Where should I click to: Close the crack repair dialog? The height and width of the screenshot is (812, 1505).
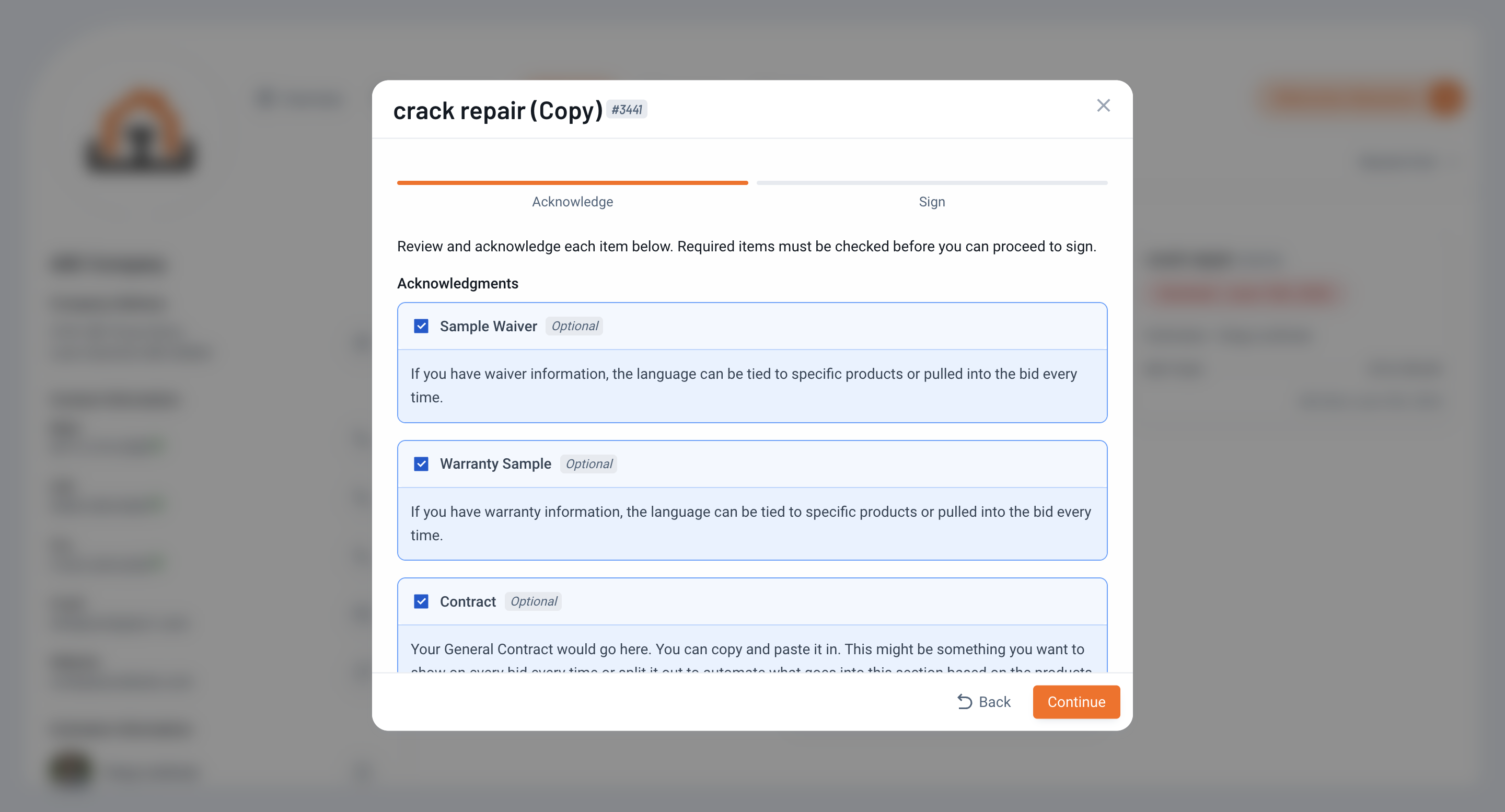(1103, 106)
